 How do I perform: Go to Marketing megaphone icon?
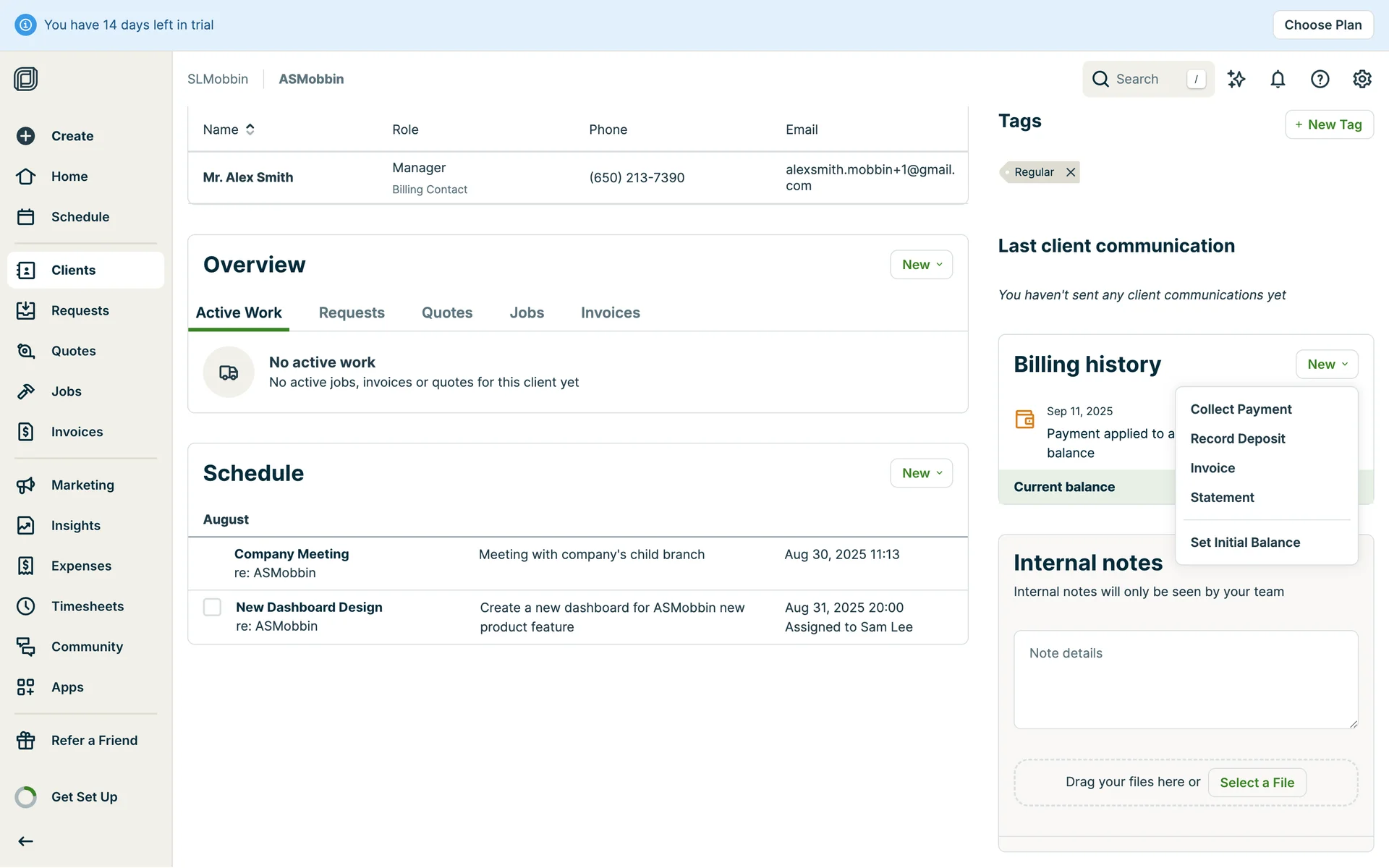pos(26,485)
